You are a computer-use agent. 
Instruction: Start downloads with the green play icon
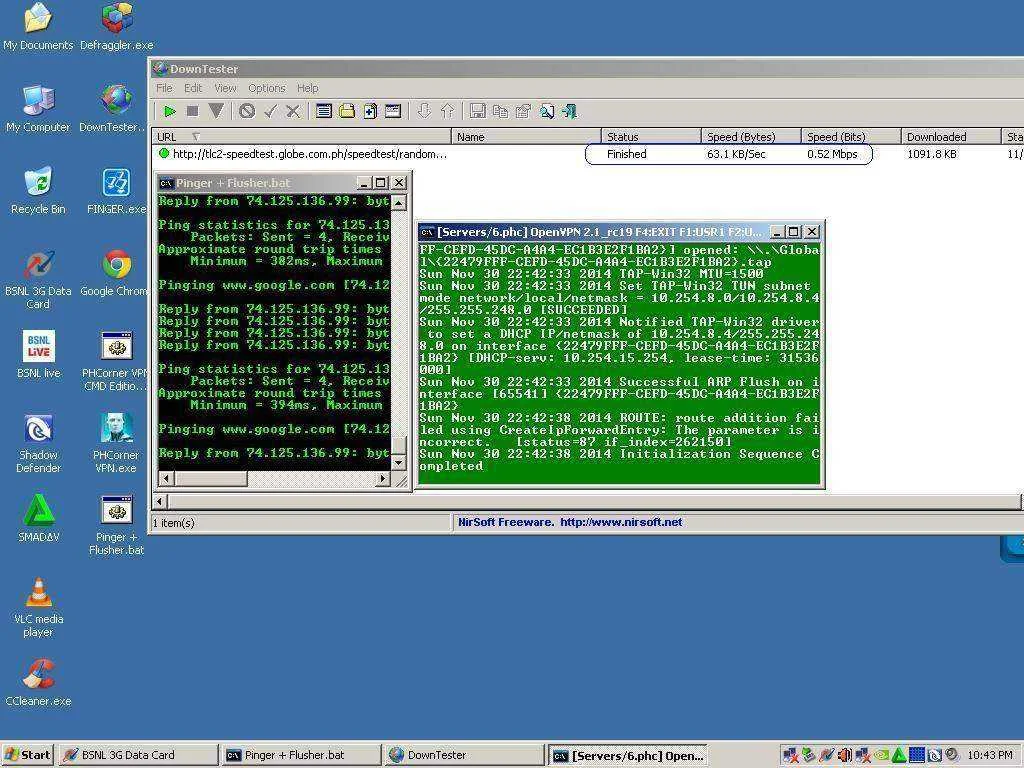(170, 112)
